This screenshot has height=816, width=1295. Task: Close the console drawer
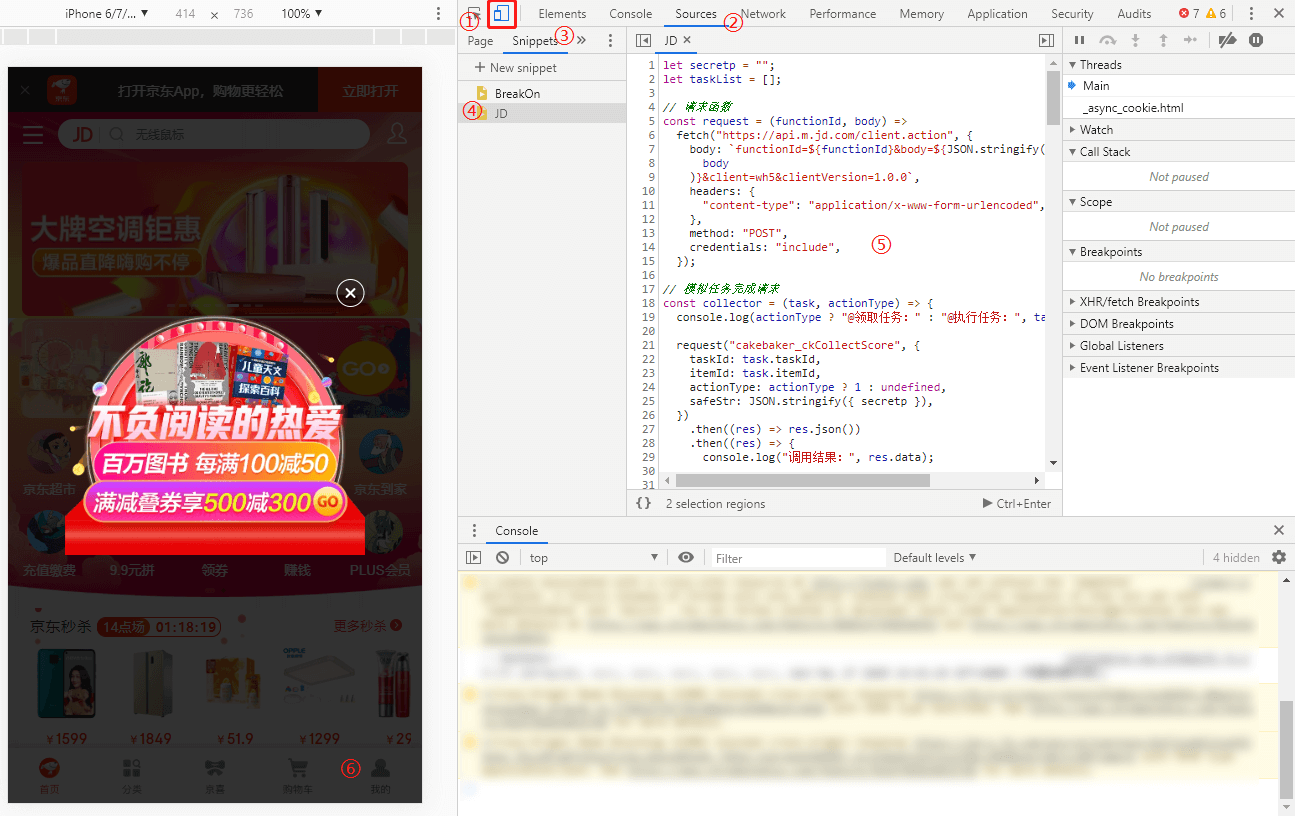pyautogui.click(x=1279, y=530)
